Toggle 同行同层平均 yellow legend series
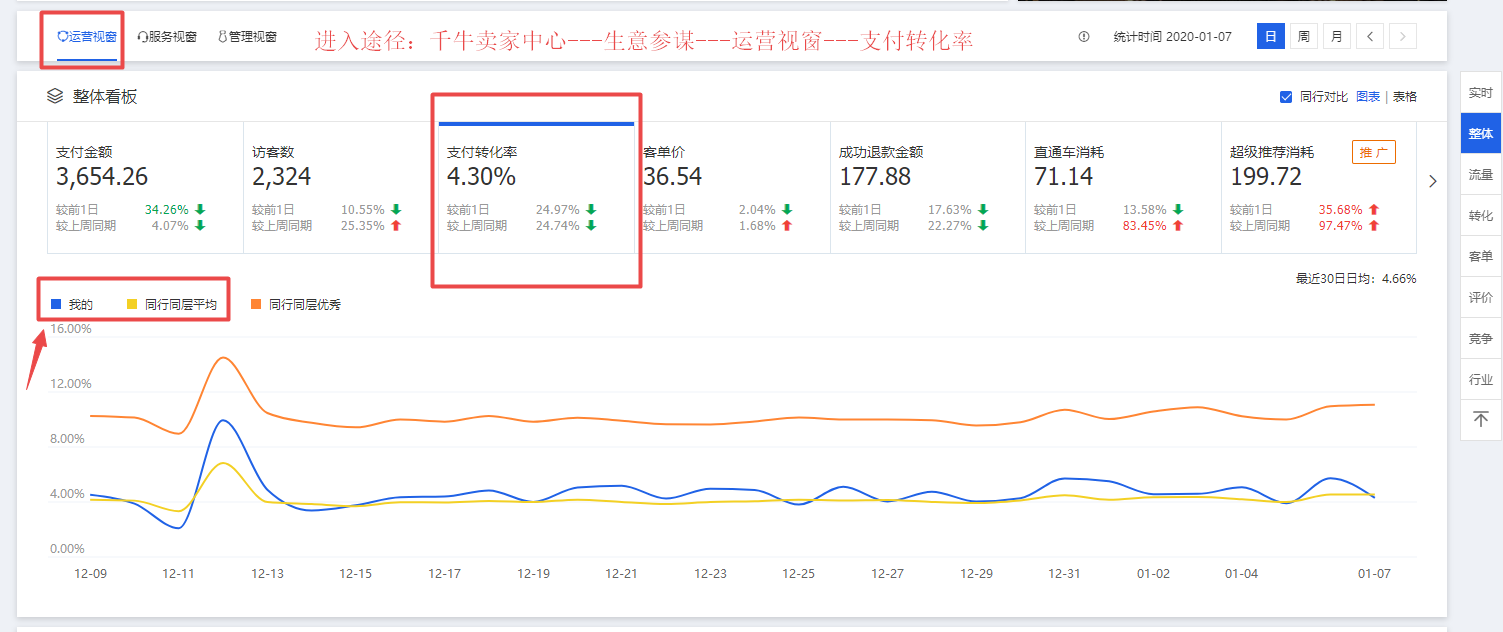This screenshot has height=632, width=1503. (132, 304)
